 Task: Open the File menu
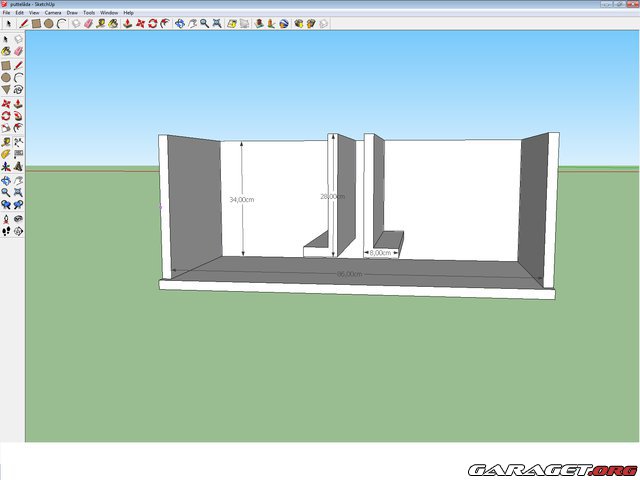[x=7, y=12]
